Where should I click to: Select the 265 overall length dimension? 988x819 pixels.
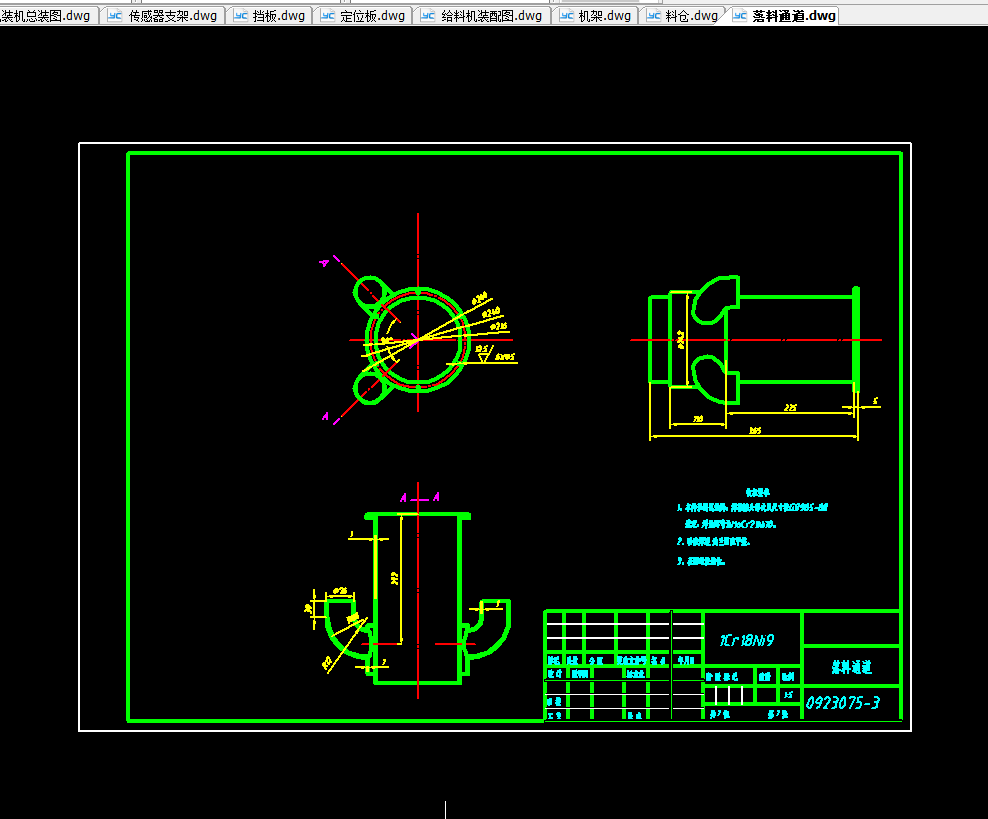coord(755,430)
